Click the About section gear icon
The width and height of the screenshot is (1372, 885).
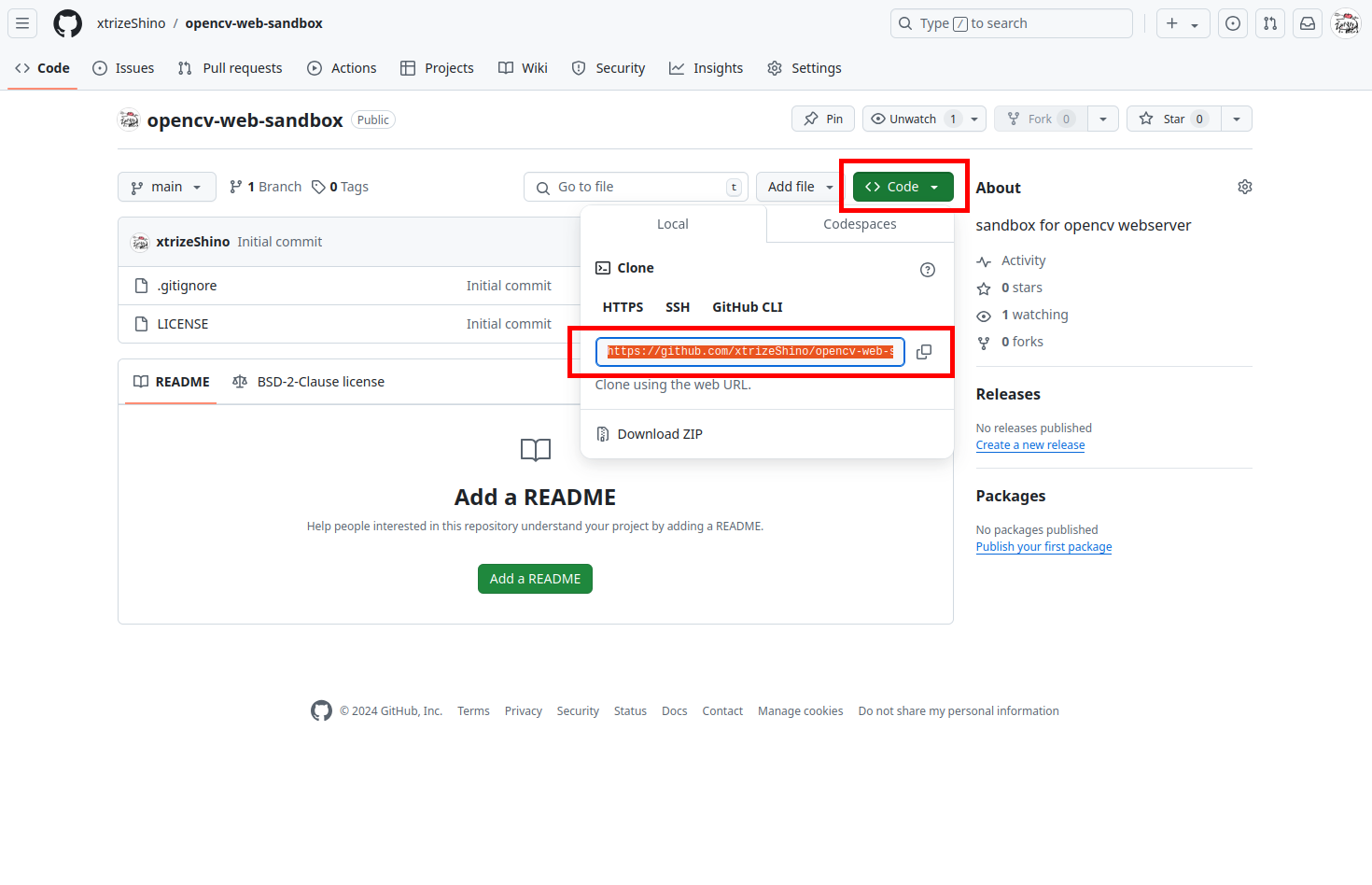point(1244,186)
